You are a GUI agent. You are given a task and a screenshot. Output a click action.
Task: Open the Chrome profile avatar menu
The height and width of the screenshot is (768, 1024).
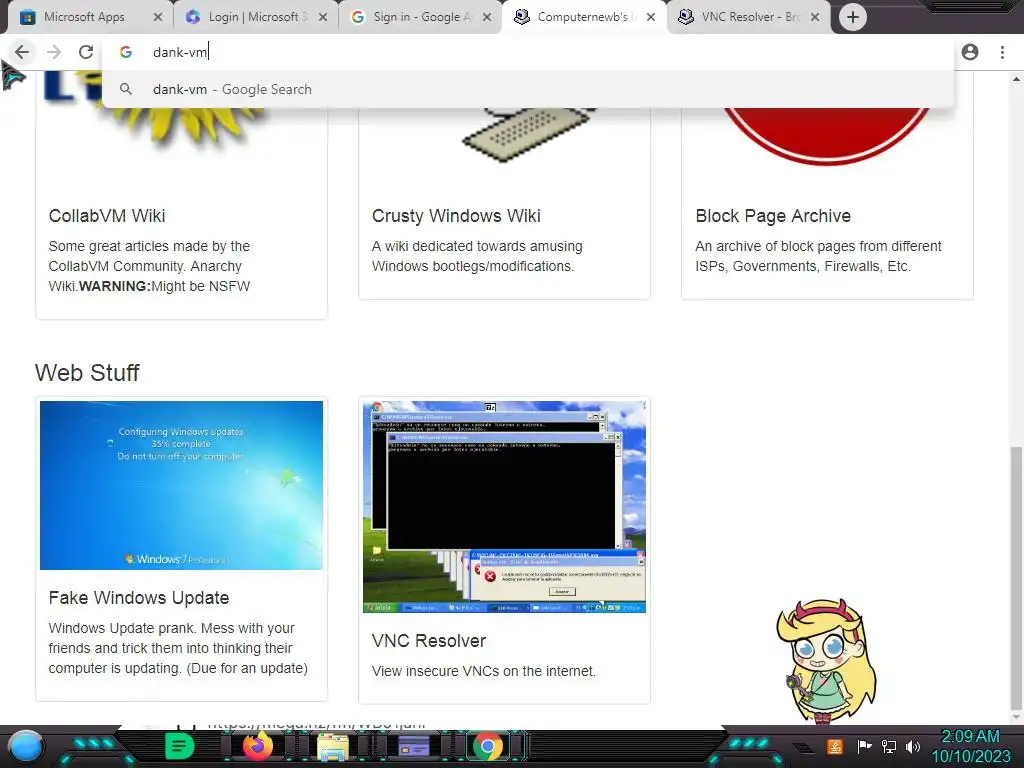pyautogui.click(x=970, y=52)
